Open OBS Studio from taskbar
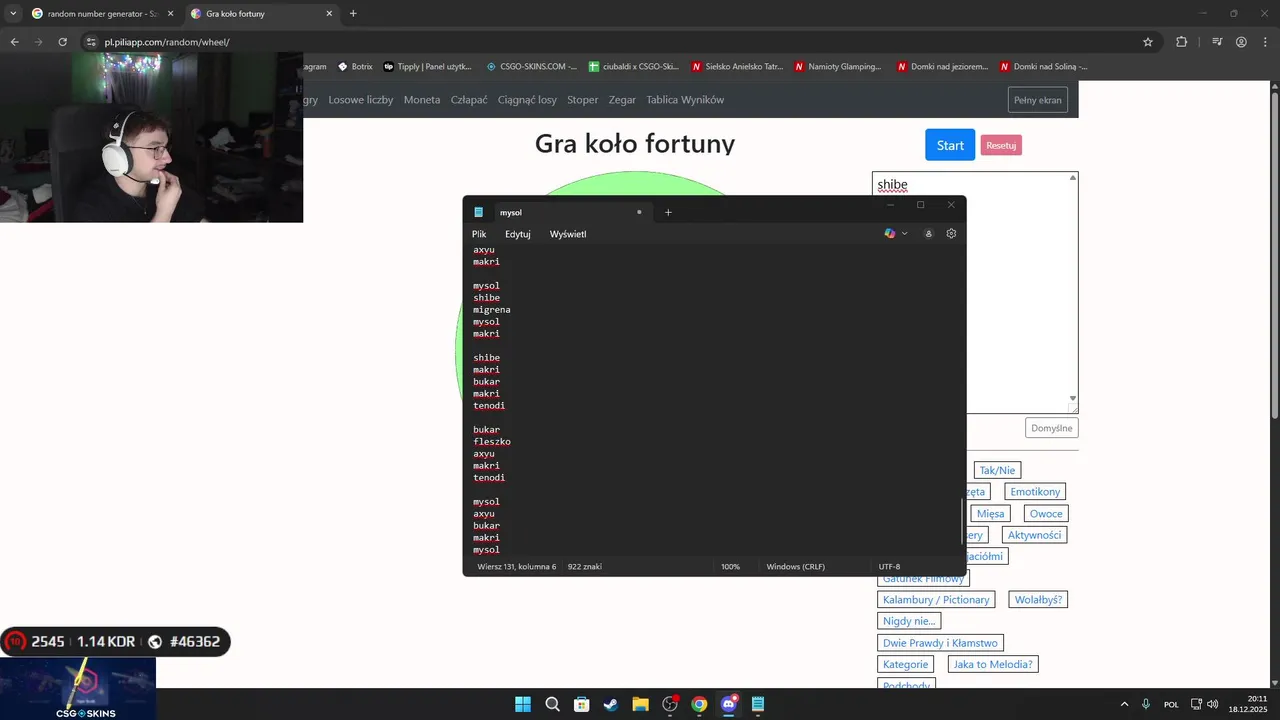1280x720 pixels. point(670,704)
